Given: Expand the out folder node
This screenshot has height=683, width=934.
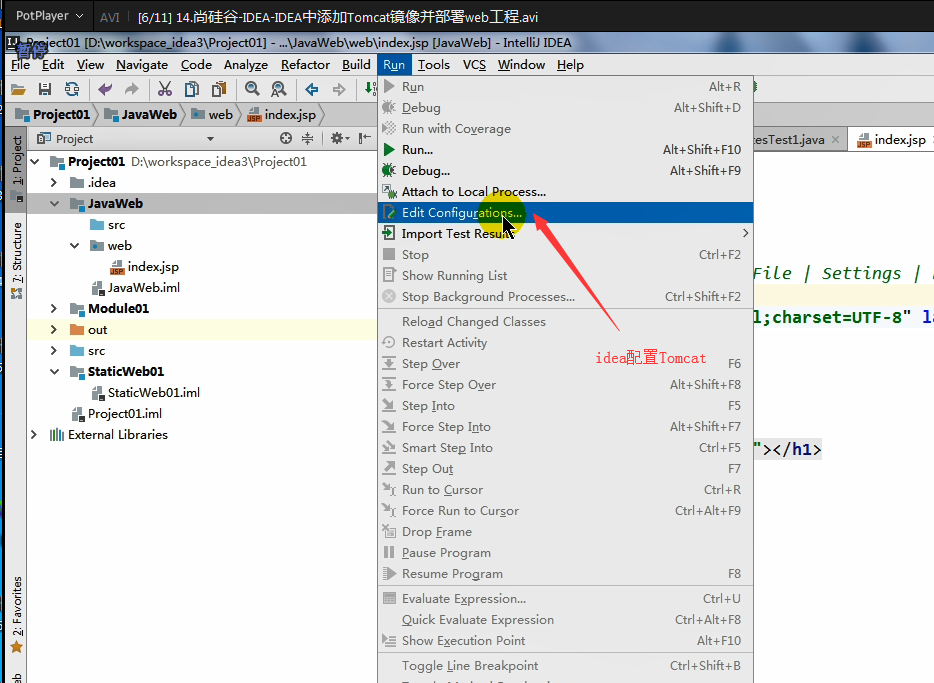Looking at the screenshot, I should [54, 329].
